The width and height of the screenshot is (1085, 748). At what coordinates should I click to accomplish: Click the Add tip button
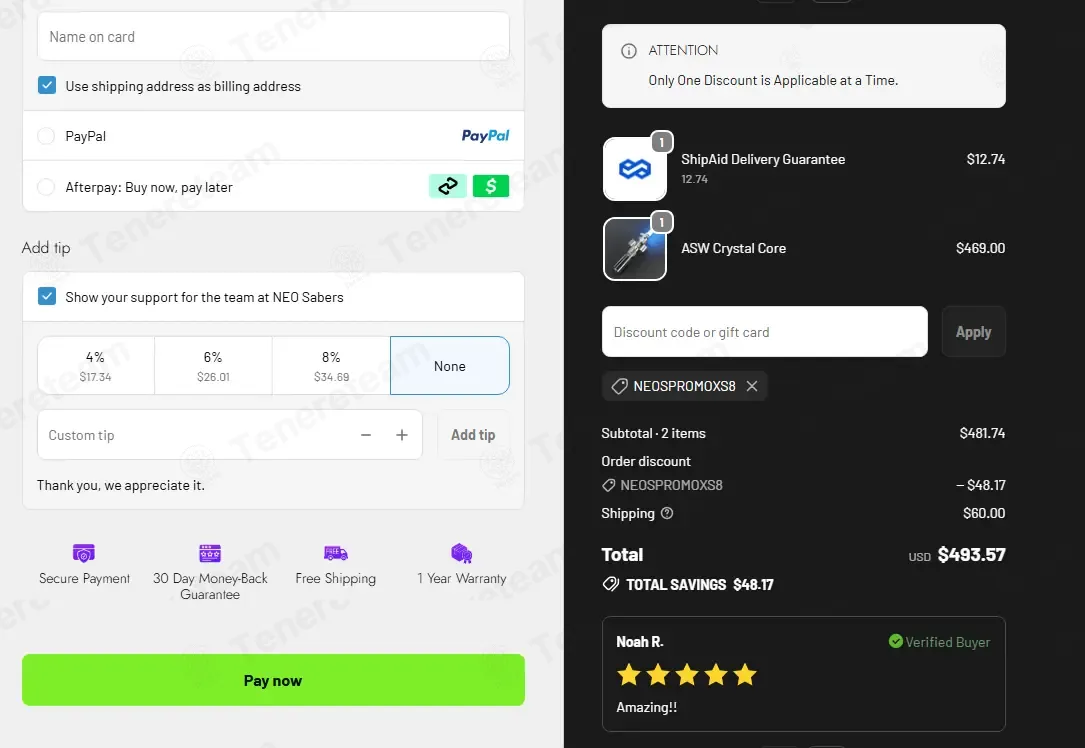473,435
